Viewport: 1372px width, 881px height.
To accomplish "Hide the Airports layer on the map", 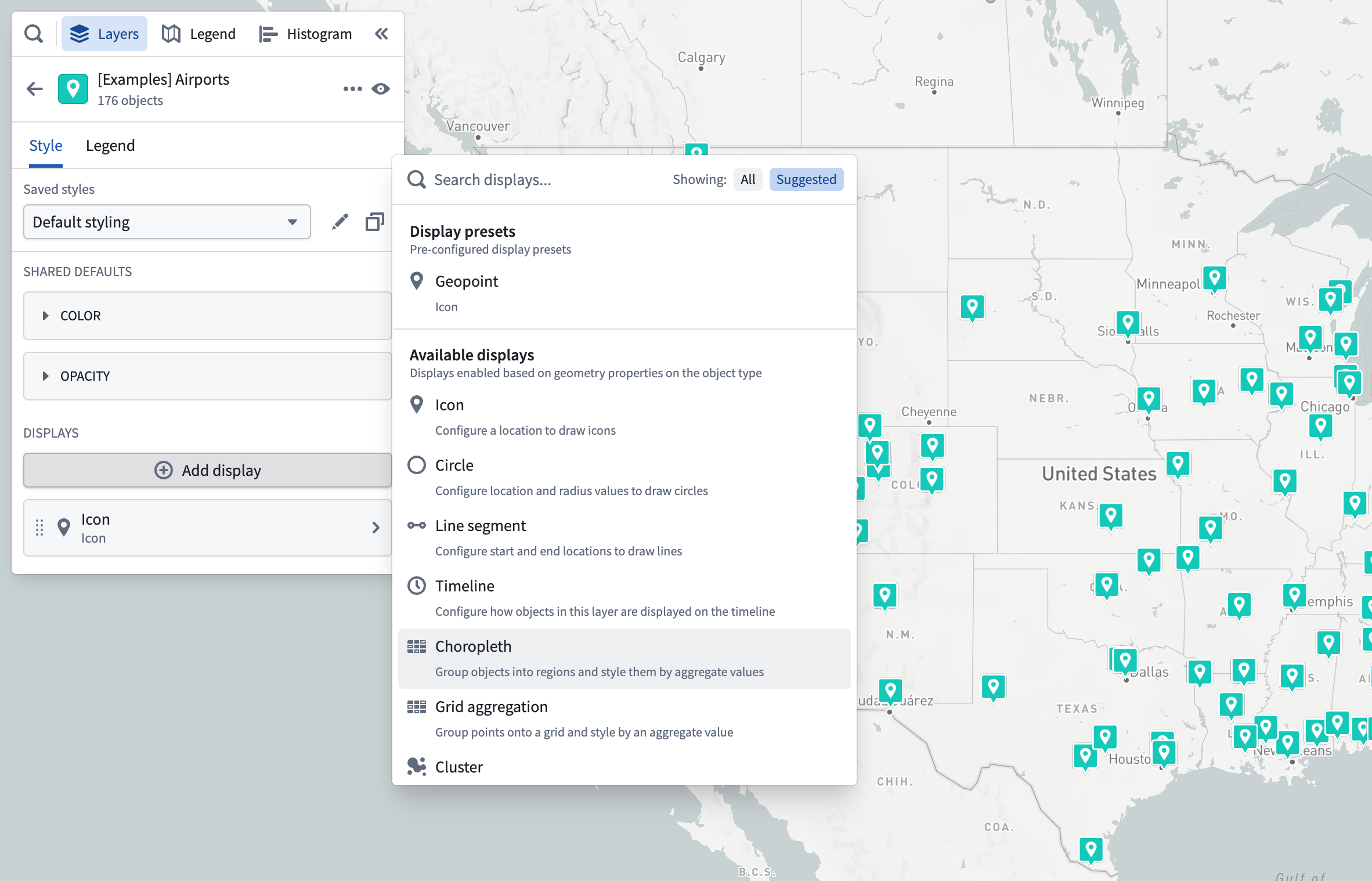I will point(381,89).
